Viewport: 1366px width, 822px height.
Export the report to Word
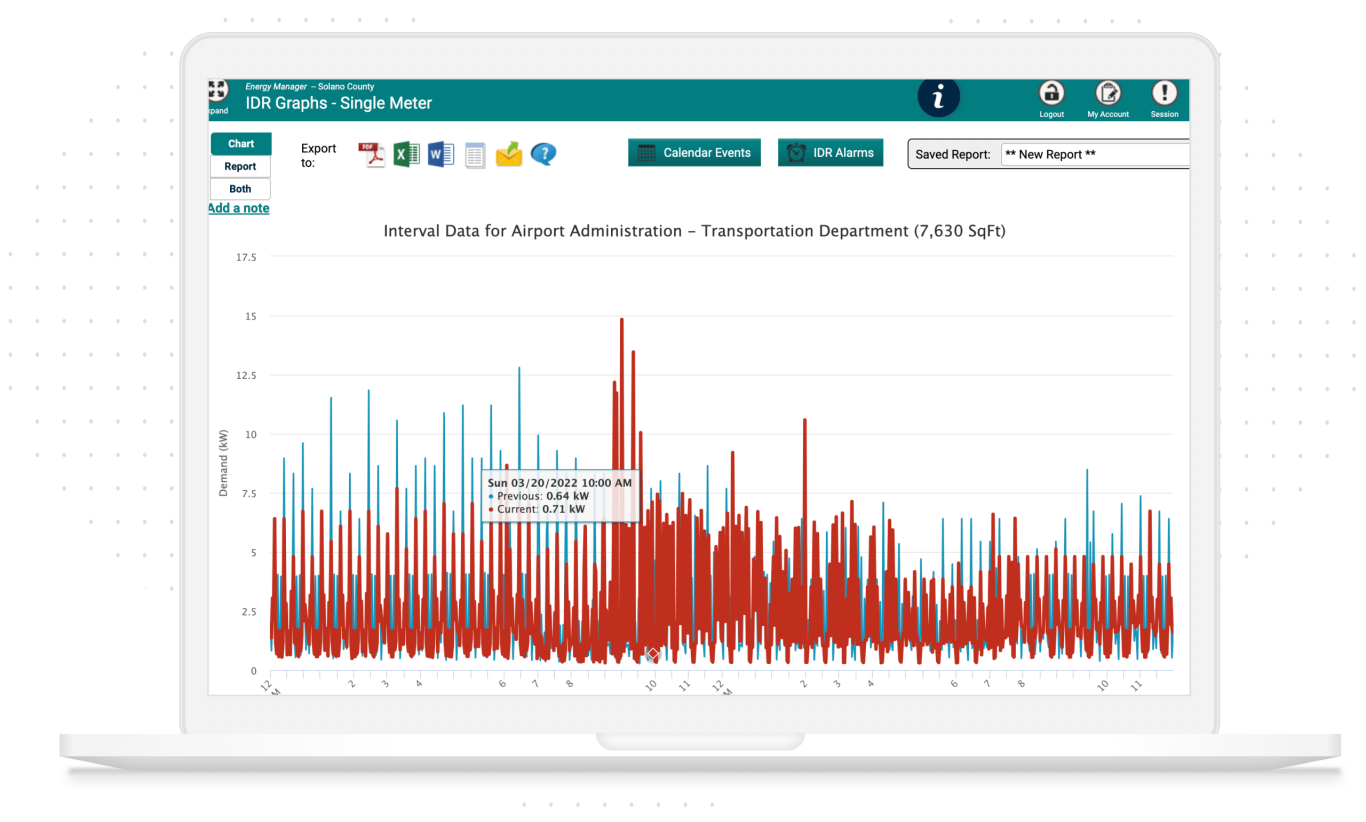440,154
